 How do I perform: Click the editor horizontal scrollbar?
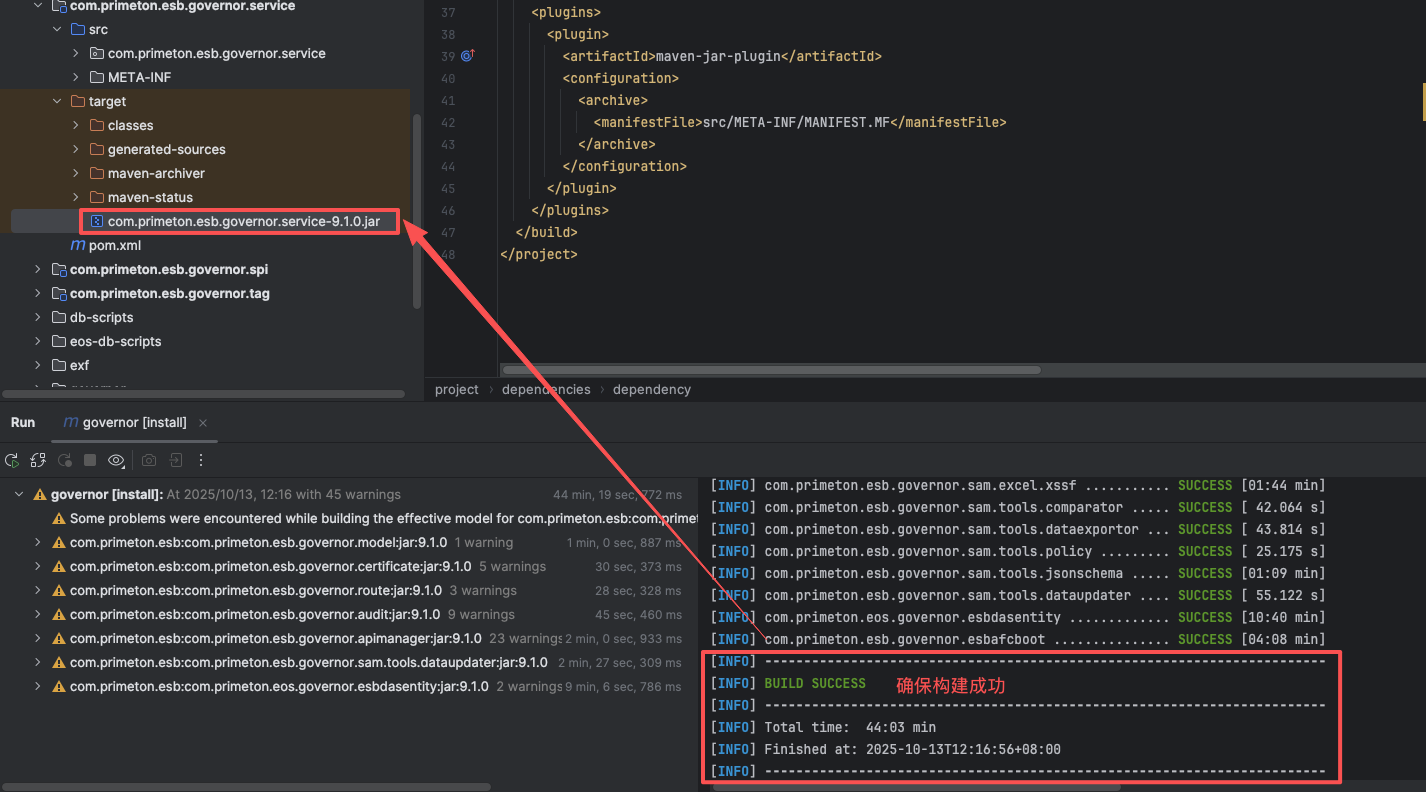pyautogui.click(x=770, y=370)
